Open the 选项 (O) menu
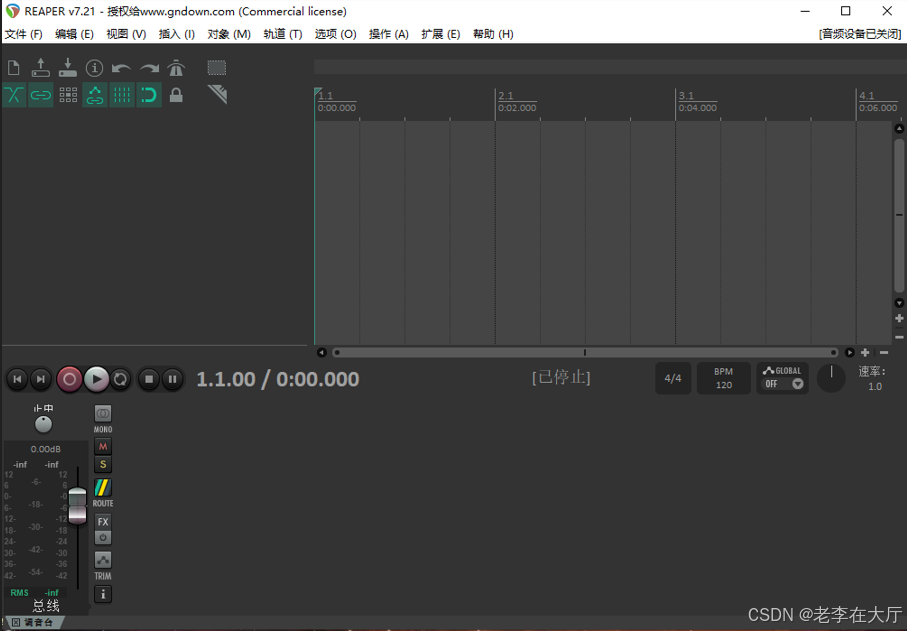The image size is (907, 631). (335, 34)
